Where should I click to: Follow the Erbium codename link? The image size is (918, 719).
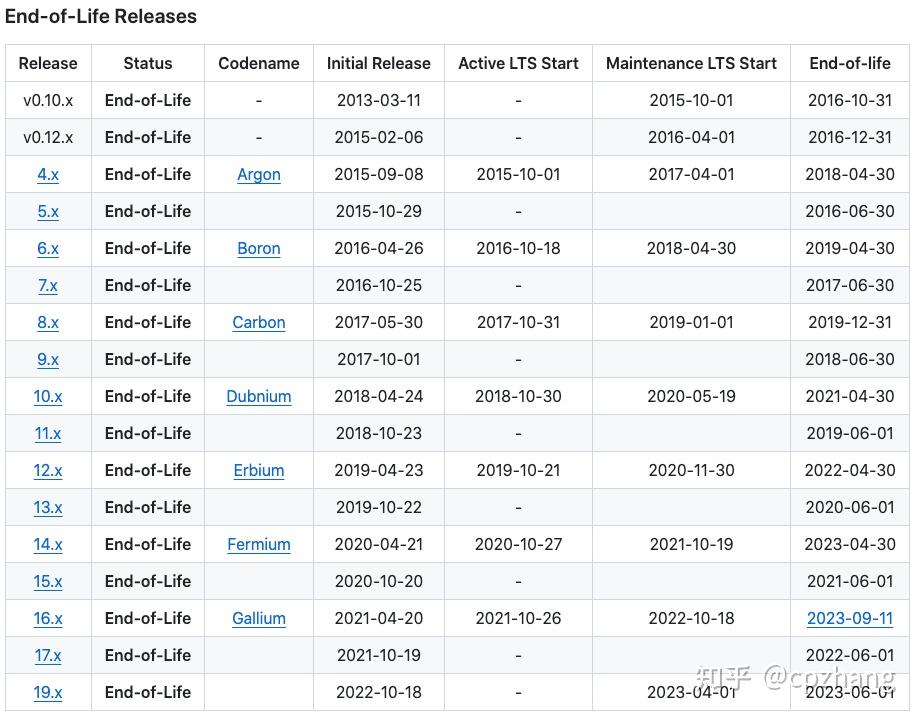pyautogui.click(x=259, y=470)
